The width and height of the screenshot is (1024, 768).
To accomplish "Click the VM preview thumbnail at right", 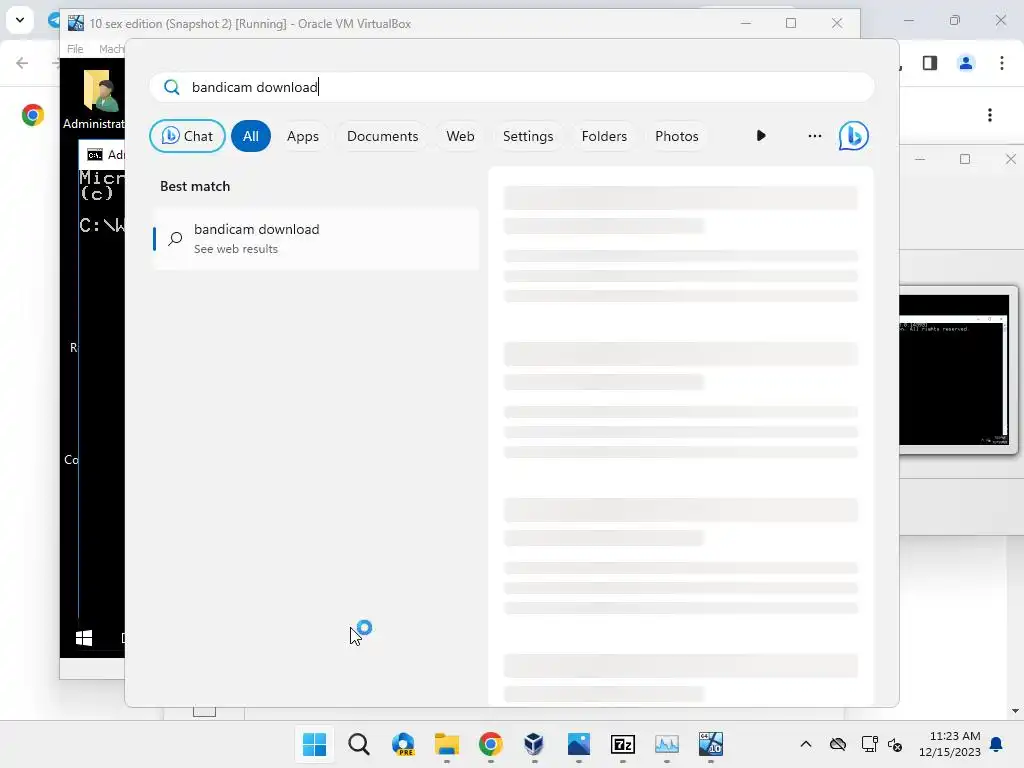I will (x=954, y=370).
